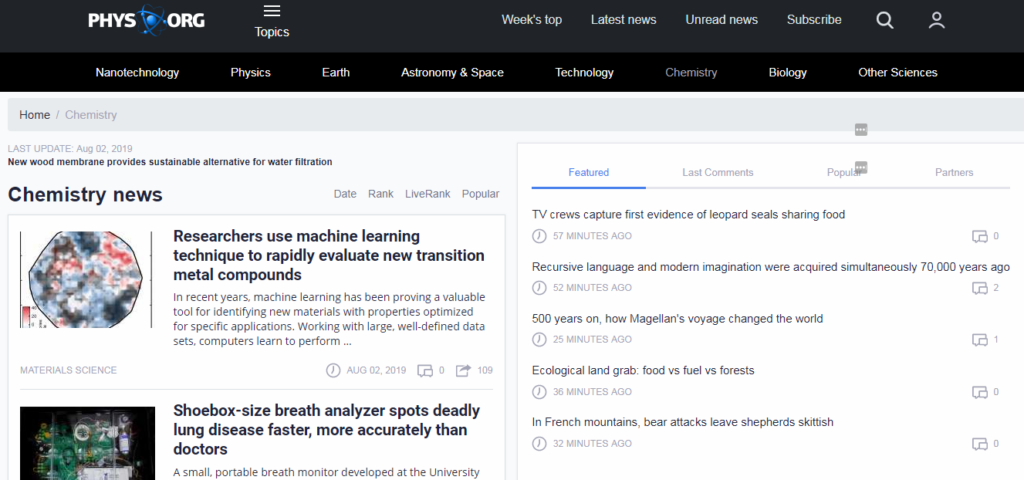Open the Nanotechnology section
Image resolution: width=1024 pixels, height=480 pixels.
click(137, 72)
